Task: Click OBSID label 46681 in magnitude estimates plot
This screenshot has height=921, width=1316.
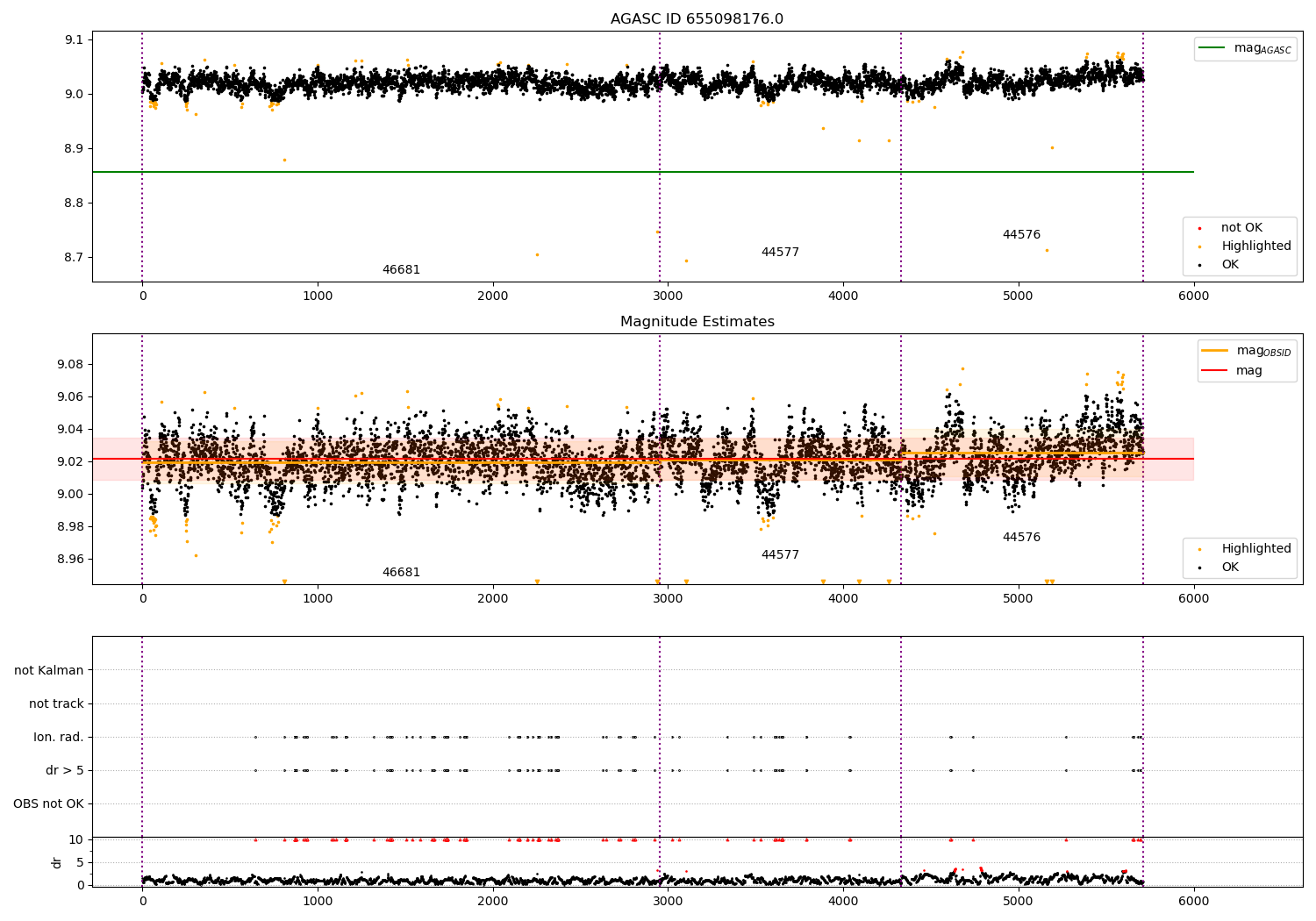Action: click(x=401, y=573)
